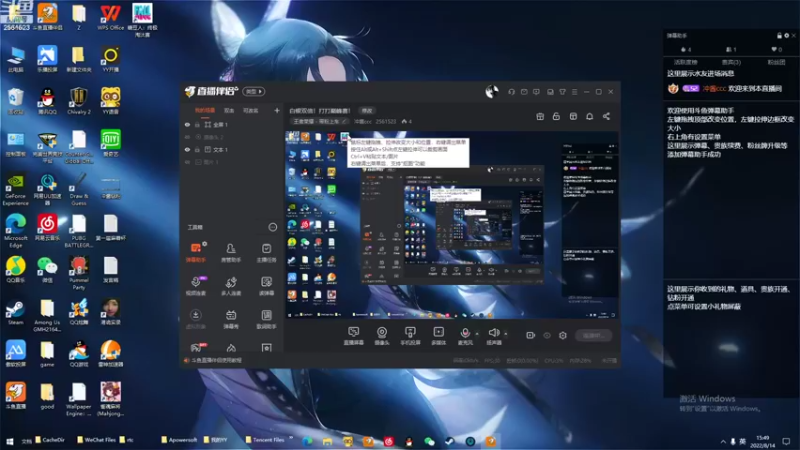Edit the game category tag below the title
This screenshot has height=450, width=800.
(x=320, y=121)
